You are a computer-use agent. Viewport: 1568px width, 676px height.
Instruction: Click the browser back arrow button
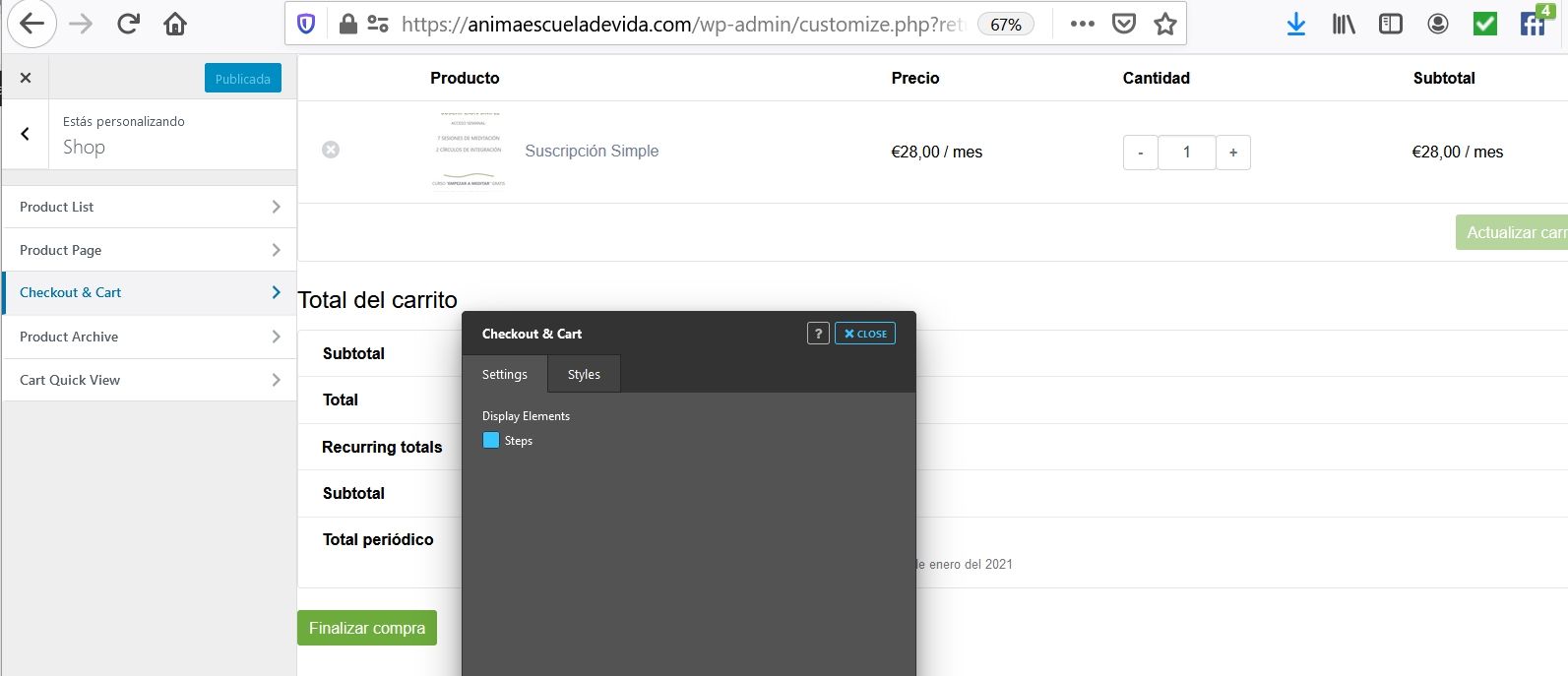click(31, 24)
